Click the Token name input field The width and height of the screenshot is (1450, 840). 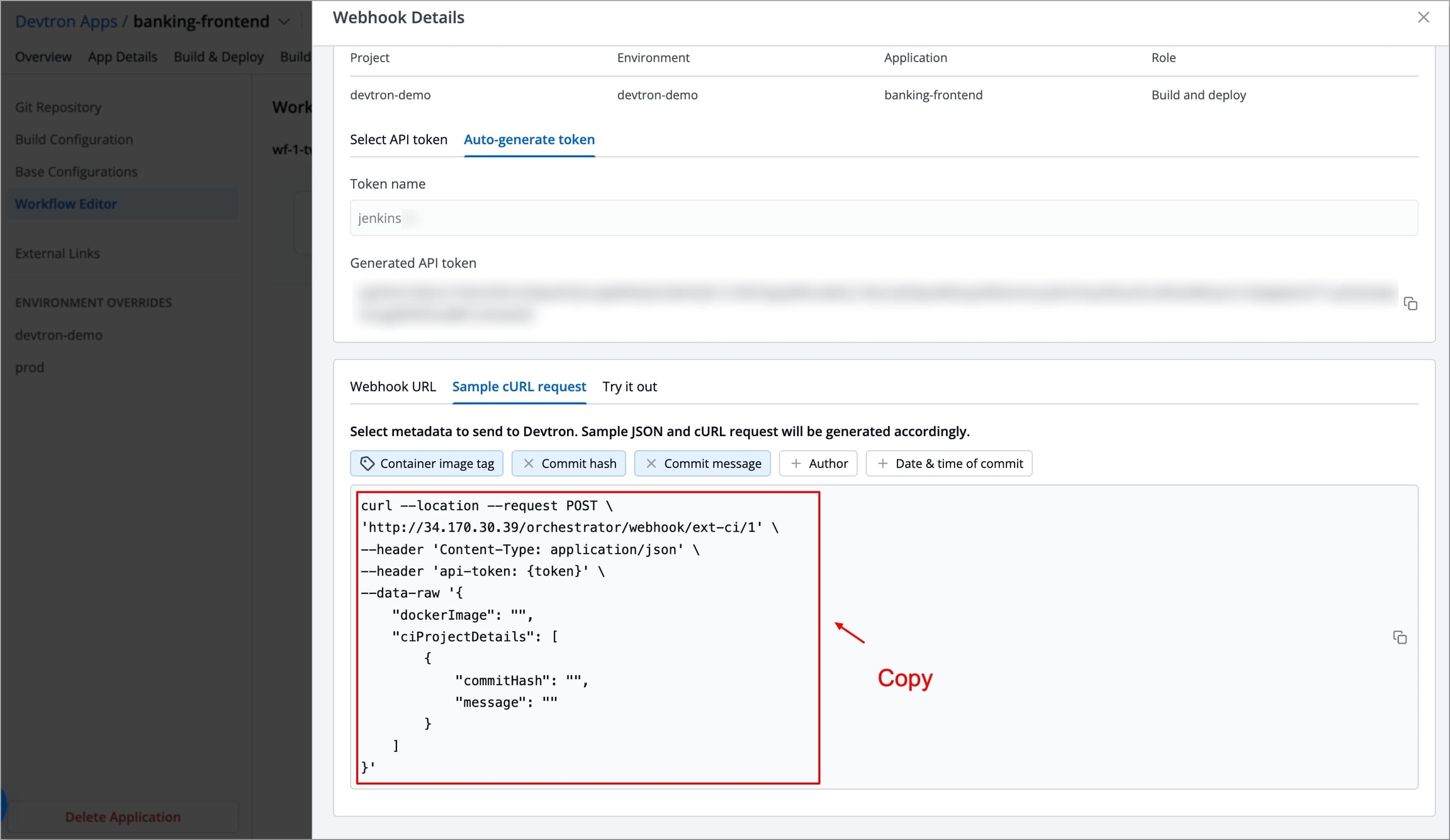point(884,218)
